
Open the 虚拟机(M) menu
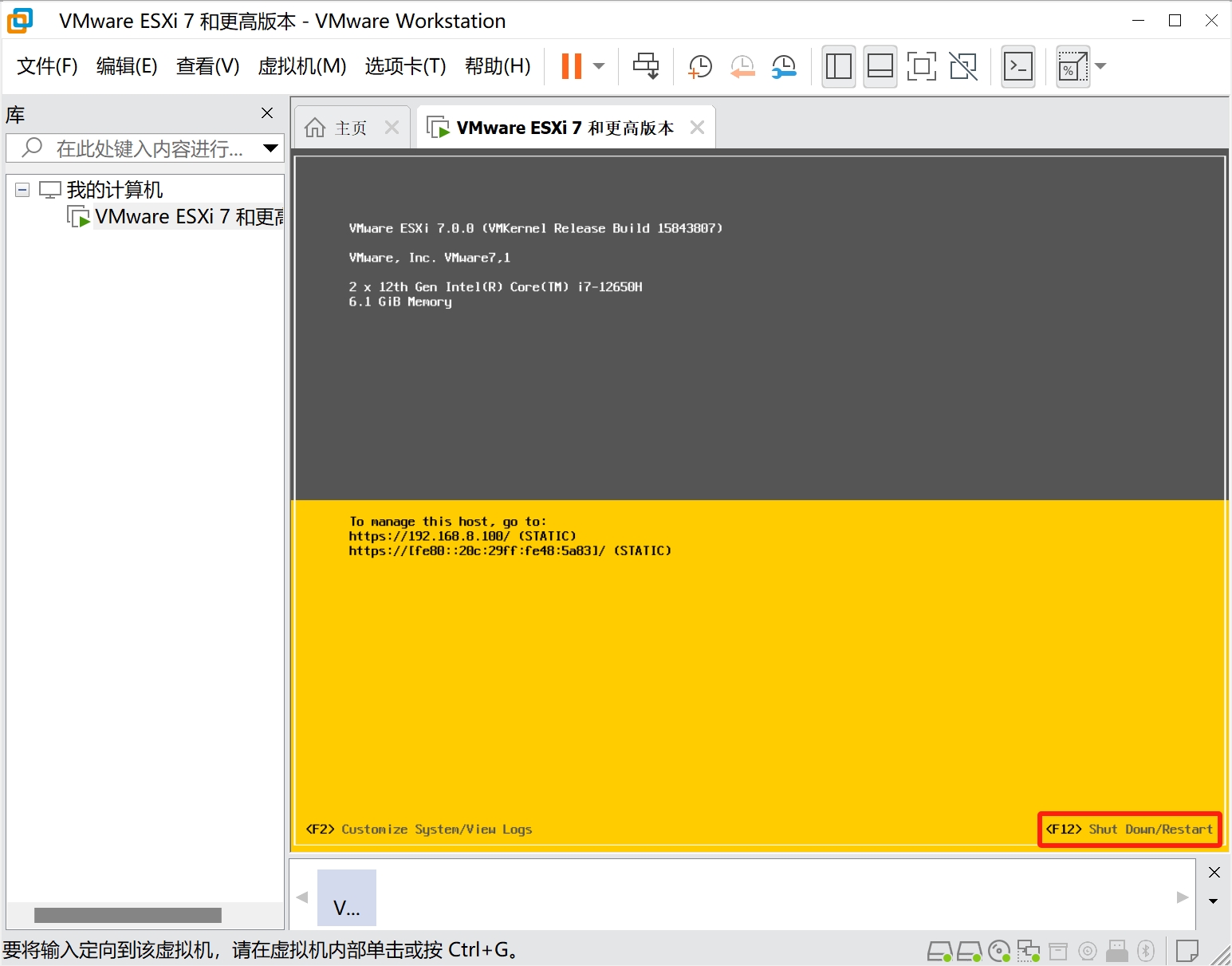tap(301, 66)
